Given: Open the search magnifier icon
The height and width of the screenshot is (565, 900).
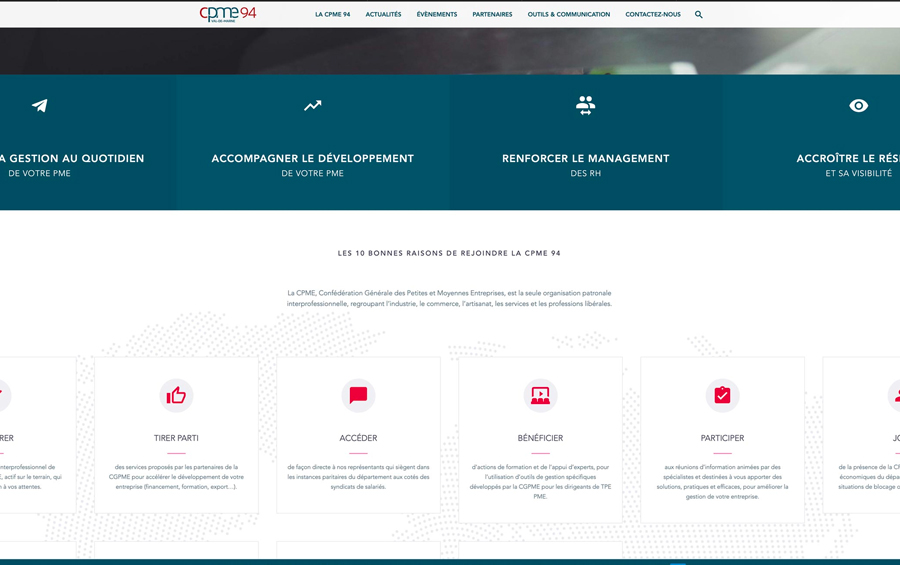Looking at the screenshot, I should pos(699,14).
